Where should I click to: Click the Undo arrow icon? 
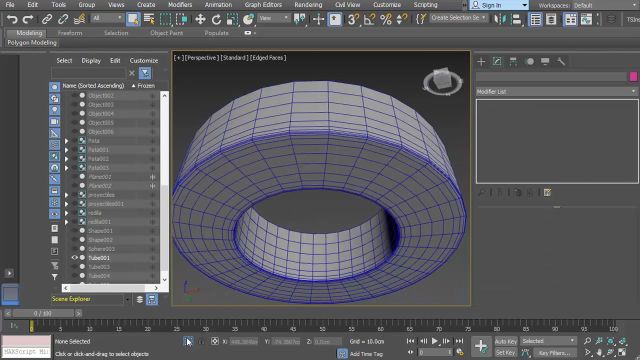tap(12, 19)
